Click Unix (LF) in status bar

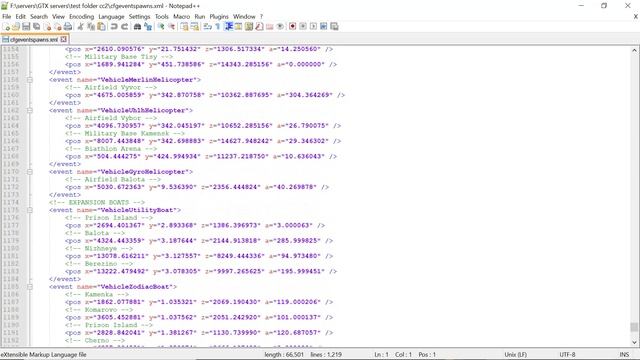(x=516, y=355)
